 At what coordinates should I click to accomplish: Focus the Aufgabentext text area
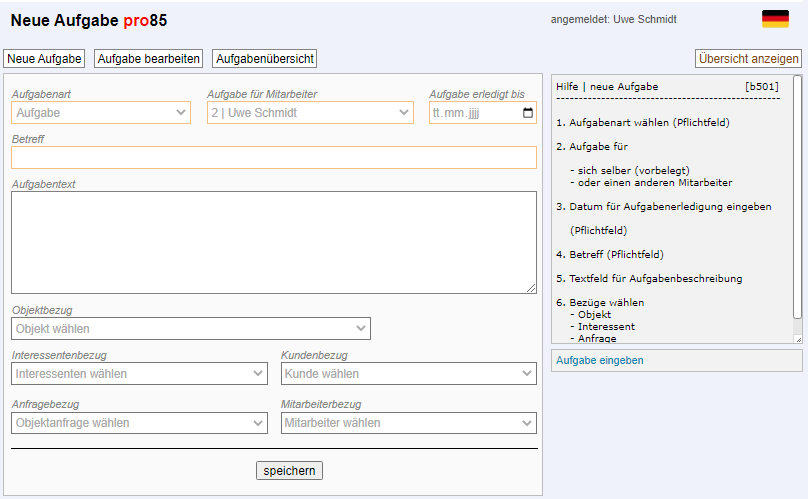274,242
